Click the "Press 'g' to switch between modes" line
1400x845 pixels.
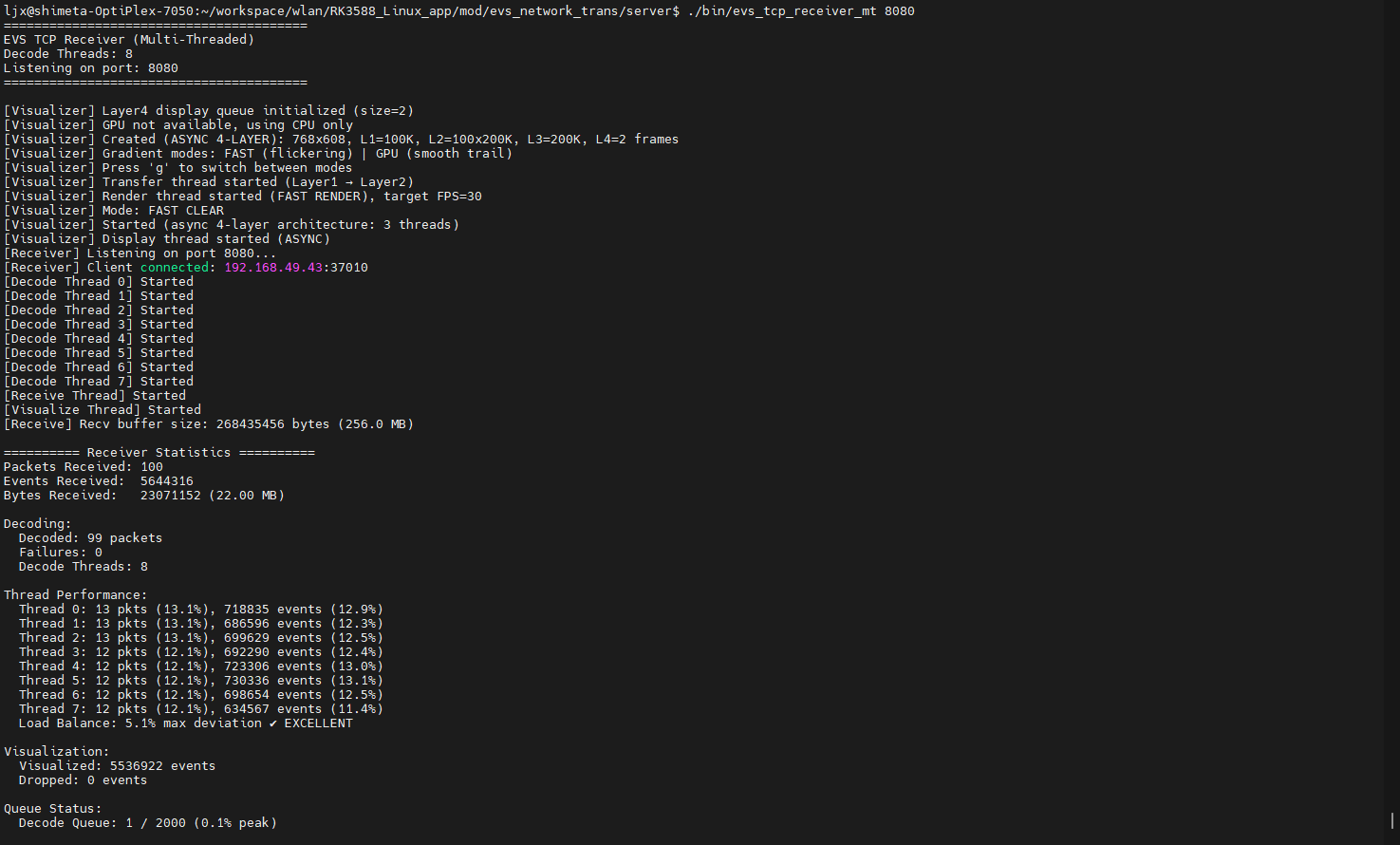pyautogui.click(x=227, y=168)
